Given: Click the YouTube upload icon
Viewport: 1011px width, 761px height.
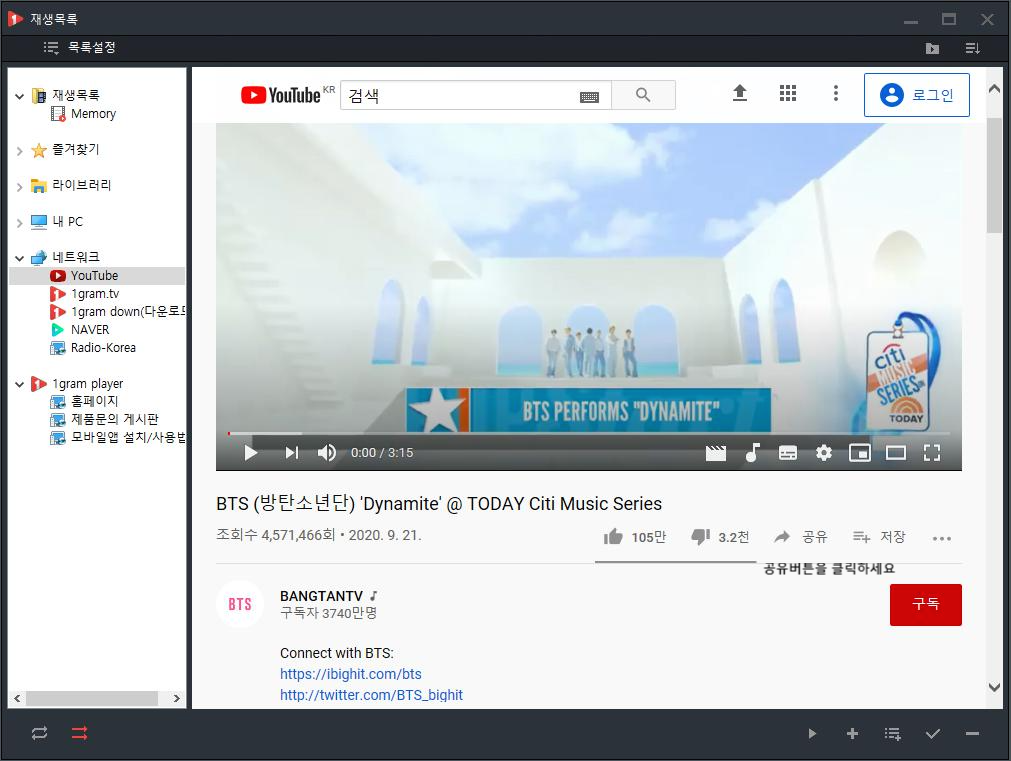Looking at the screenshot, I should pos(740,94).
